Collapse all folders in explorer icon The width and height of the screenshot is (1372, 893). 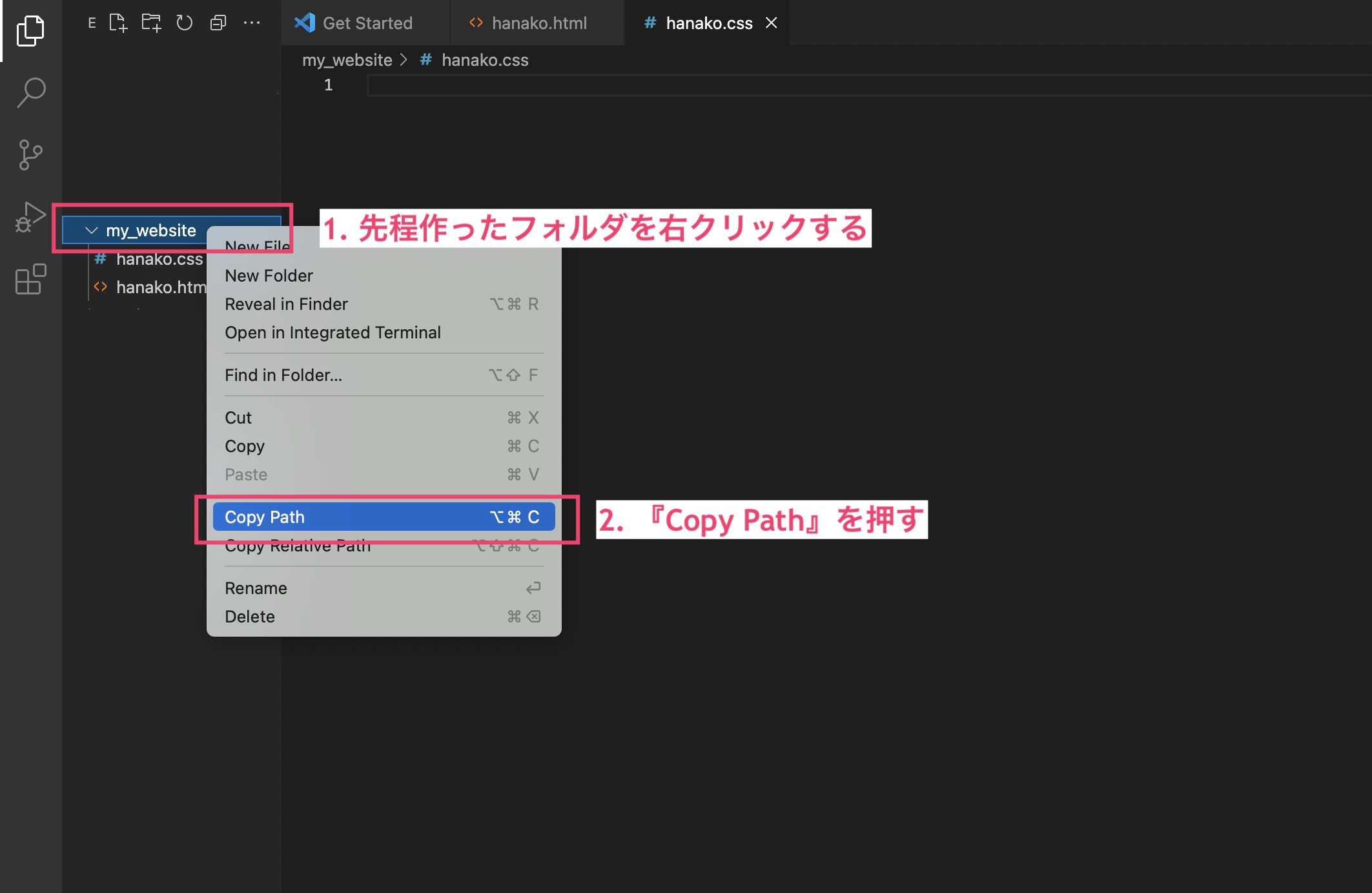coord(218,23)
